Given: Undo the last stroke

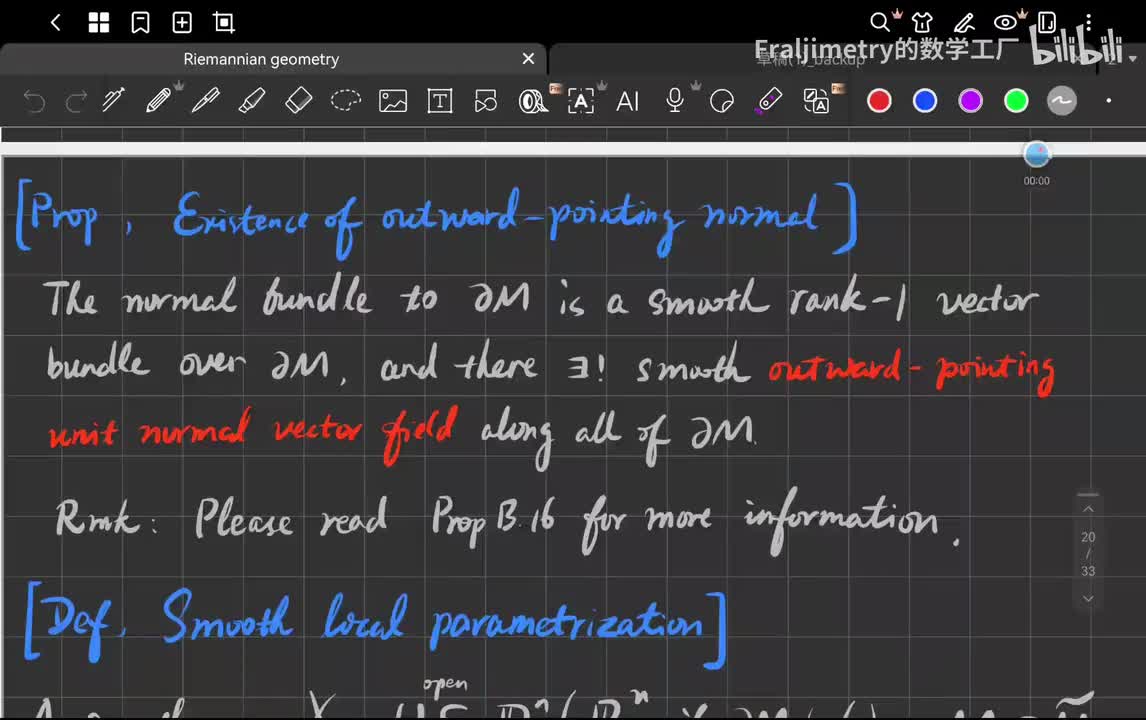Looking at the screenshot, I should point(34,101).
